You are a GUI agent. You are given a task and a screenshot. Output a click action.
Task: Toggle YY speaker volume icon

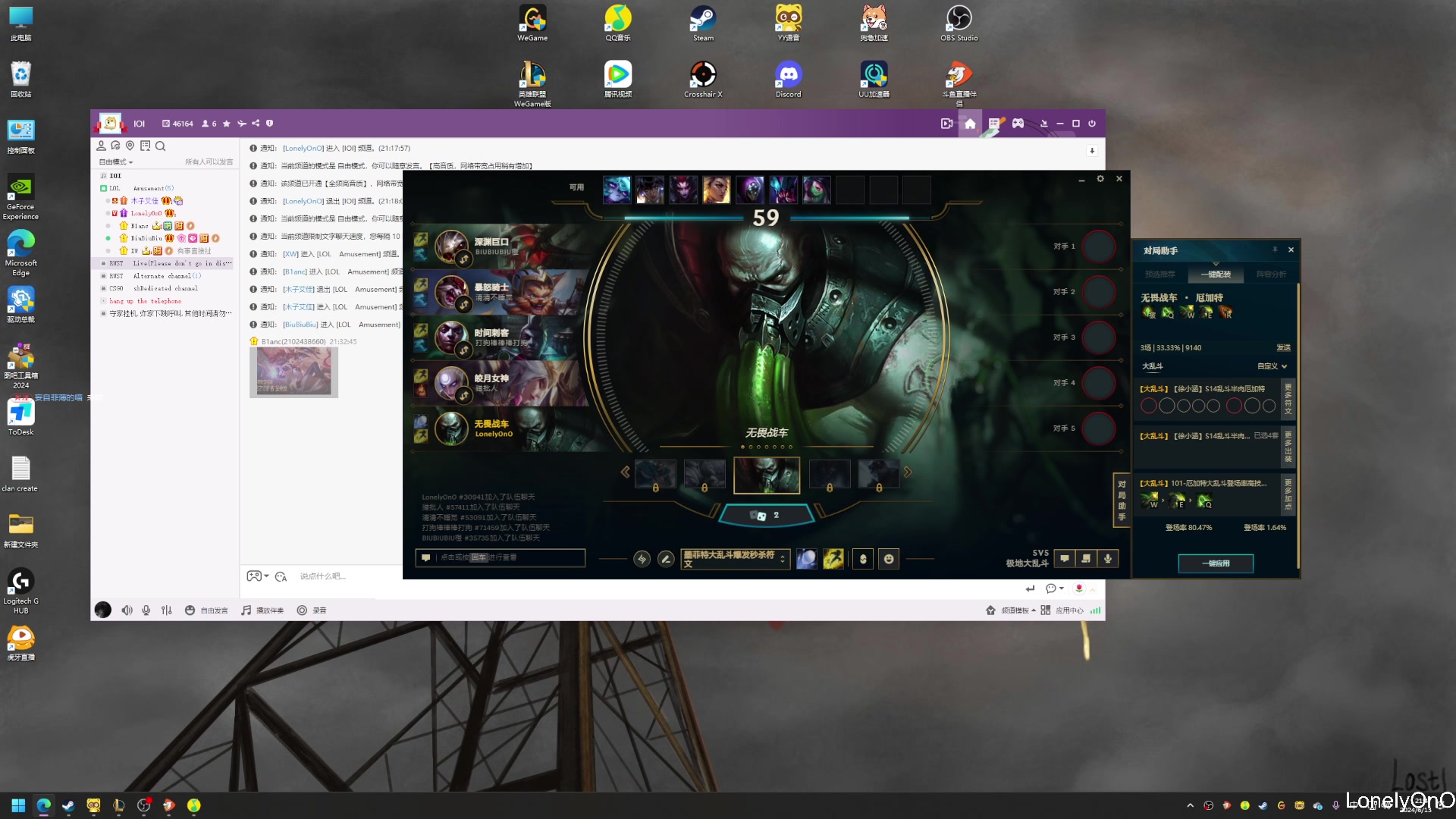click(x=127, y=610)
